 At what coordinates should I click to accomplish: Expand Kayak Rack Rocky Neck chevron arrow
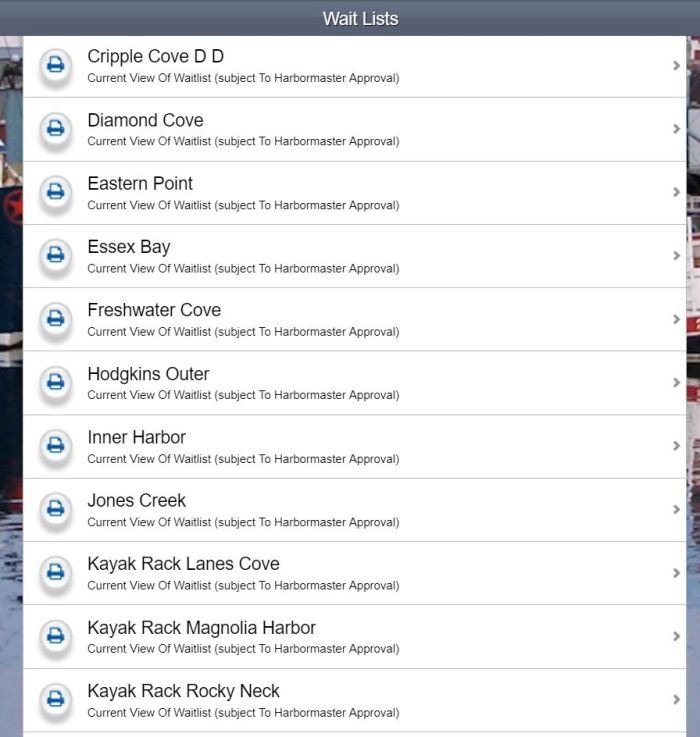(x=677, y=700)
